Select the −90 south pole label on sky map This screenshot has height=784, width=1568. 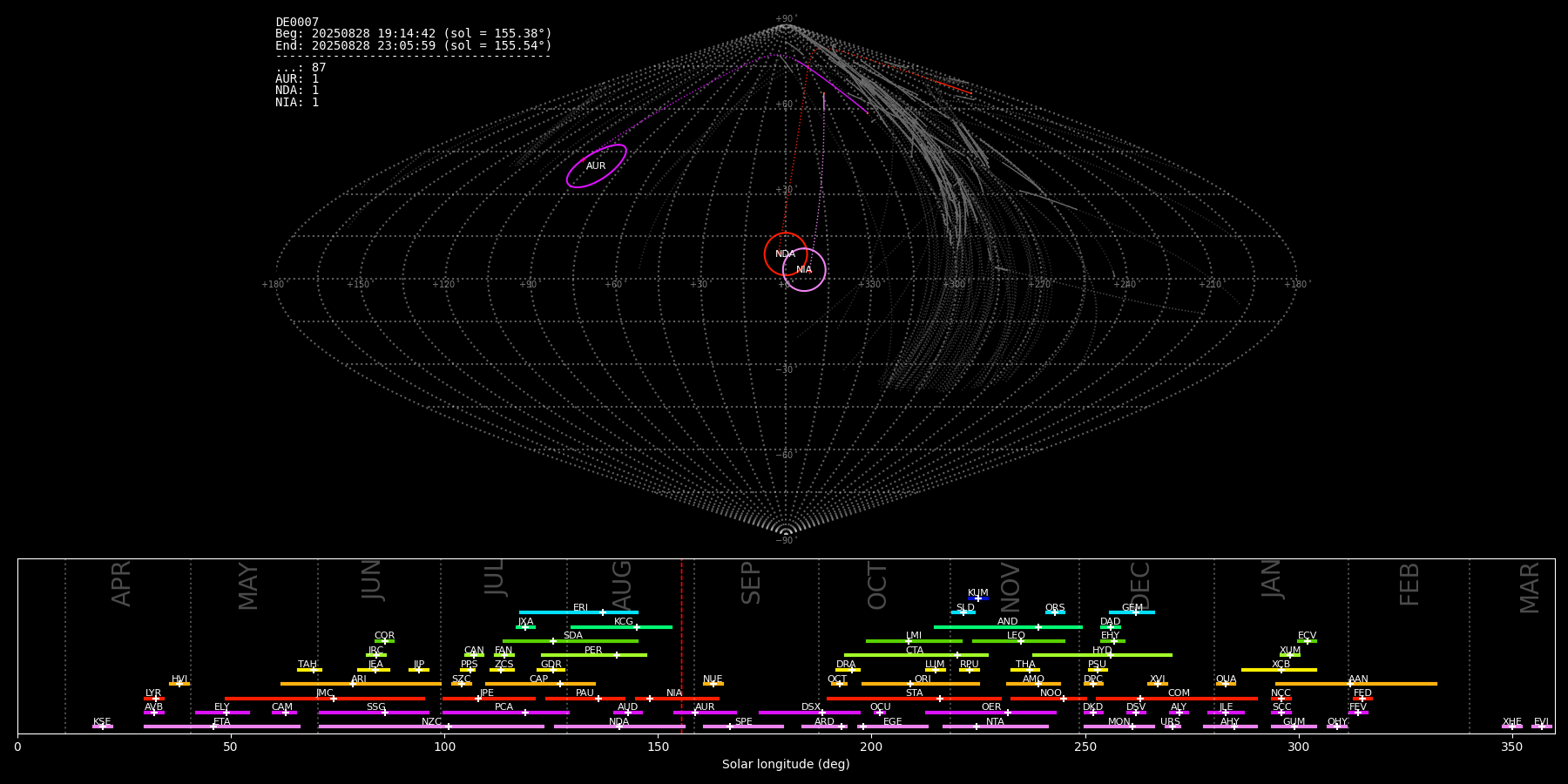point(786,540)
